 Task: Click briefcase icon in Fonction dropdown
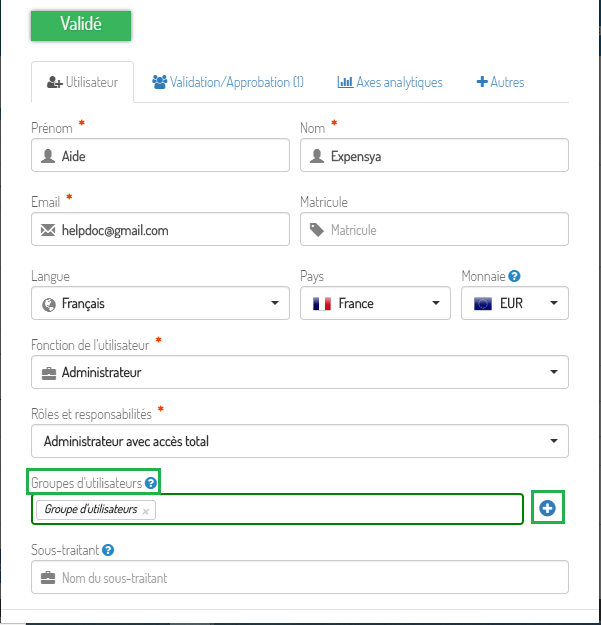tap(49, 373)
